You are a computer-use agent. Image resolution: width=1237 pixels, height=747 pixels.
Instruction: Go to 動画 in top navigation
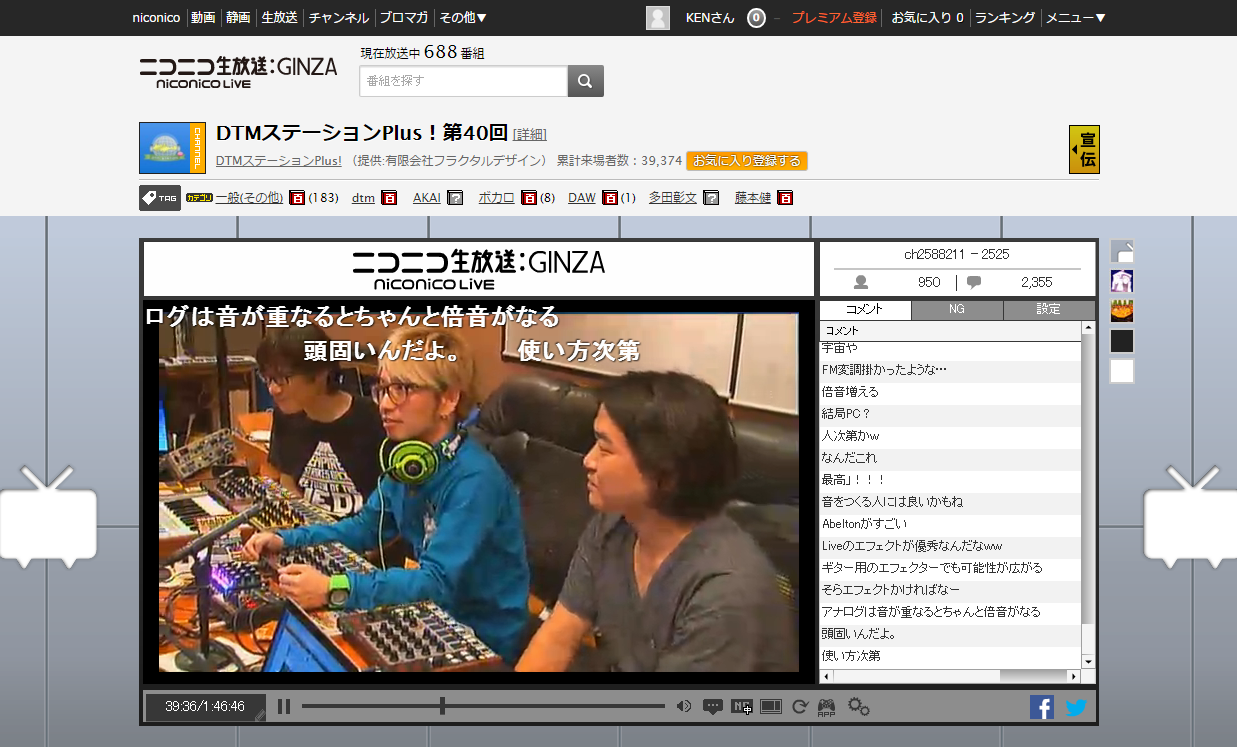tap(203, 17)
